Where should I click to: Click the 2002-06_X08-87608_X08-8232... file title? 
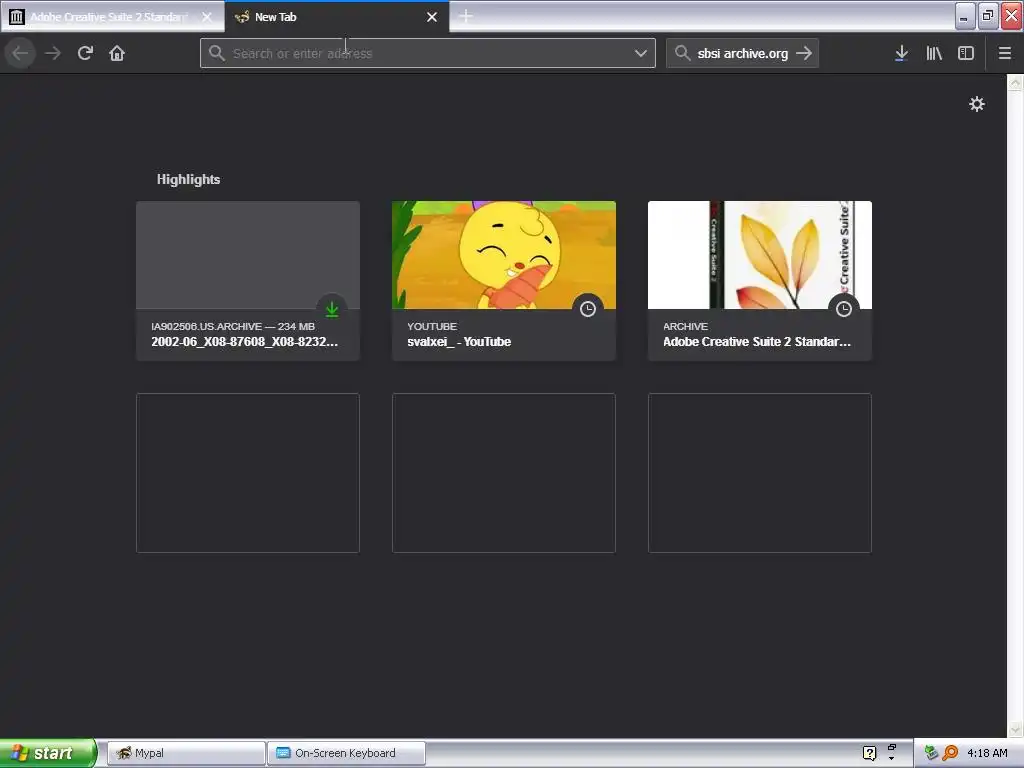[245, 342]
